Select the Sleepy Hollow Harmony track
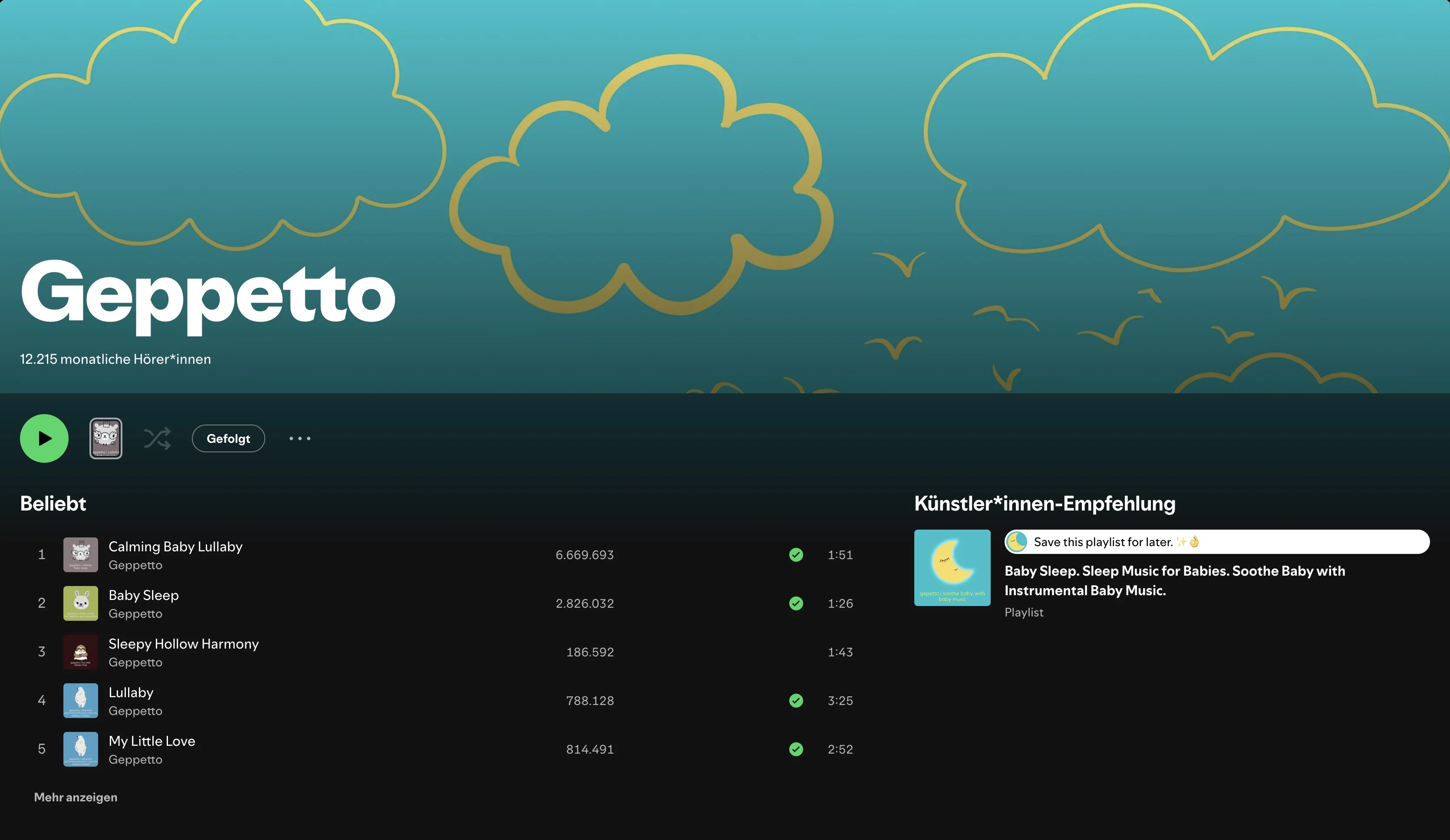The width and height of the screenshot is (1450, 840). pos(184,644)
